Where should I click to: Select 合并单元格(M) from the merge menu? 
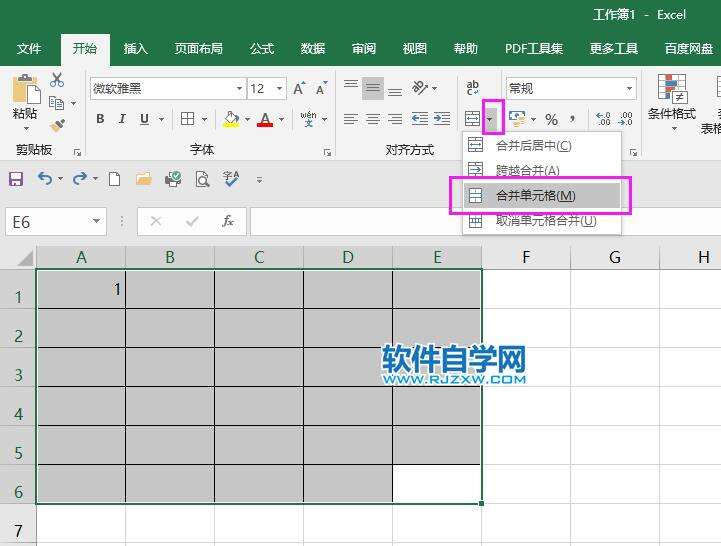(535, 196)
